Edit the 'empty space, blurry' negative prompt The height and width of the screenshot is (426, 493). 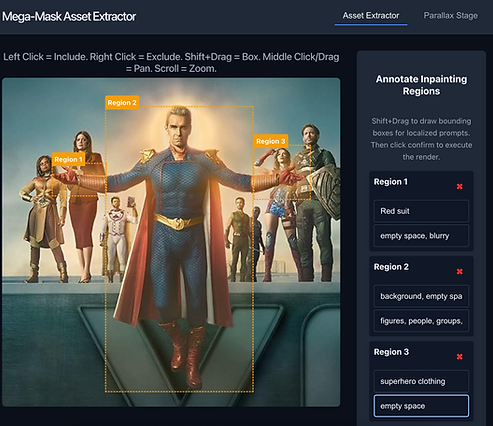(x=421, y=236)
